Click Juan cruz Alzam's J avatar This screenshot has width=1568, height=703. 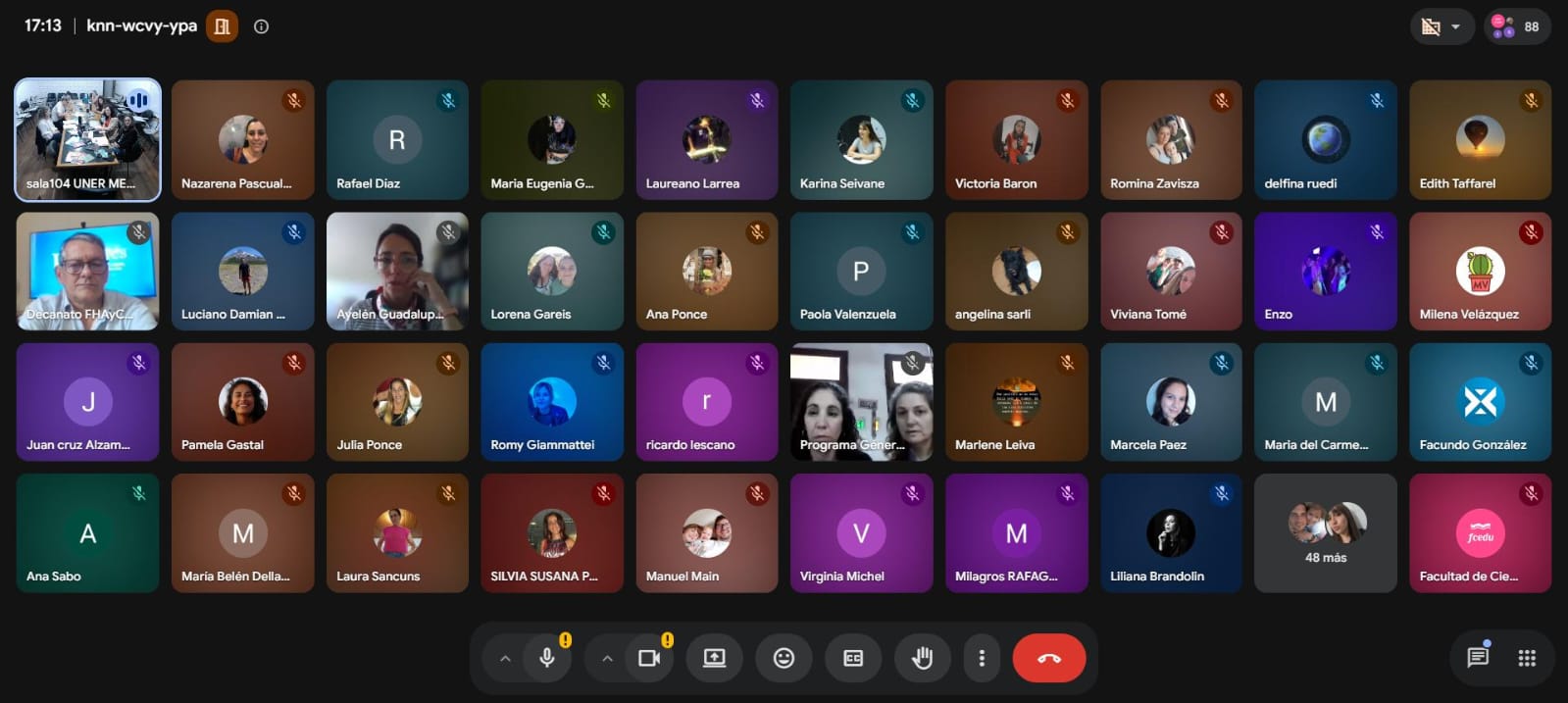pyautogui.click(x=88, y=401)
